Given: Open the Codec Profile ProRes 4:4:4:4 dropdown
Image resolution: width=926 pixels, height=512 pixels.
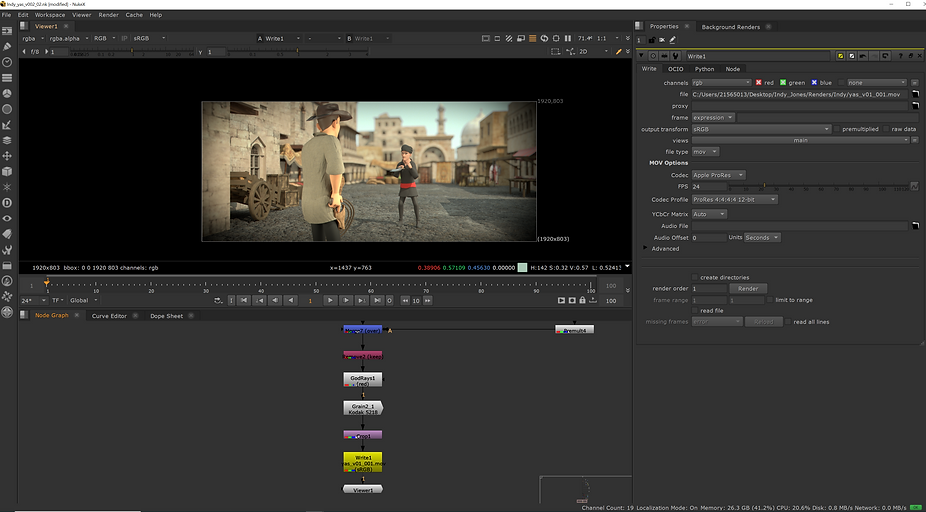Looking at the screenshot, I should tap(735, 200).
